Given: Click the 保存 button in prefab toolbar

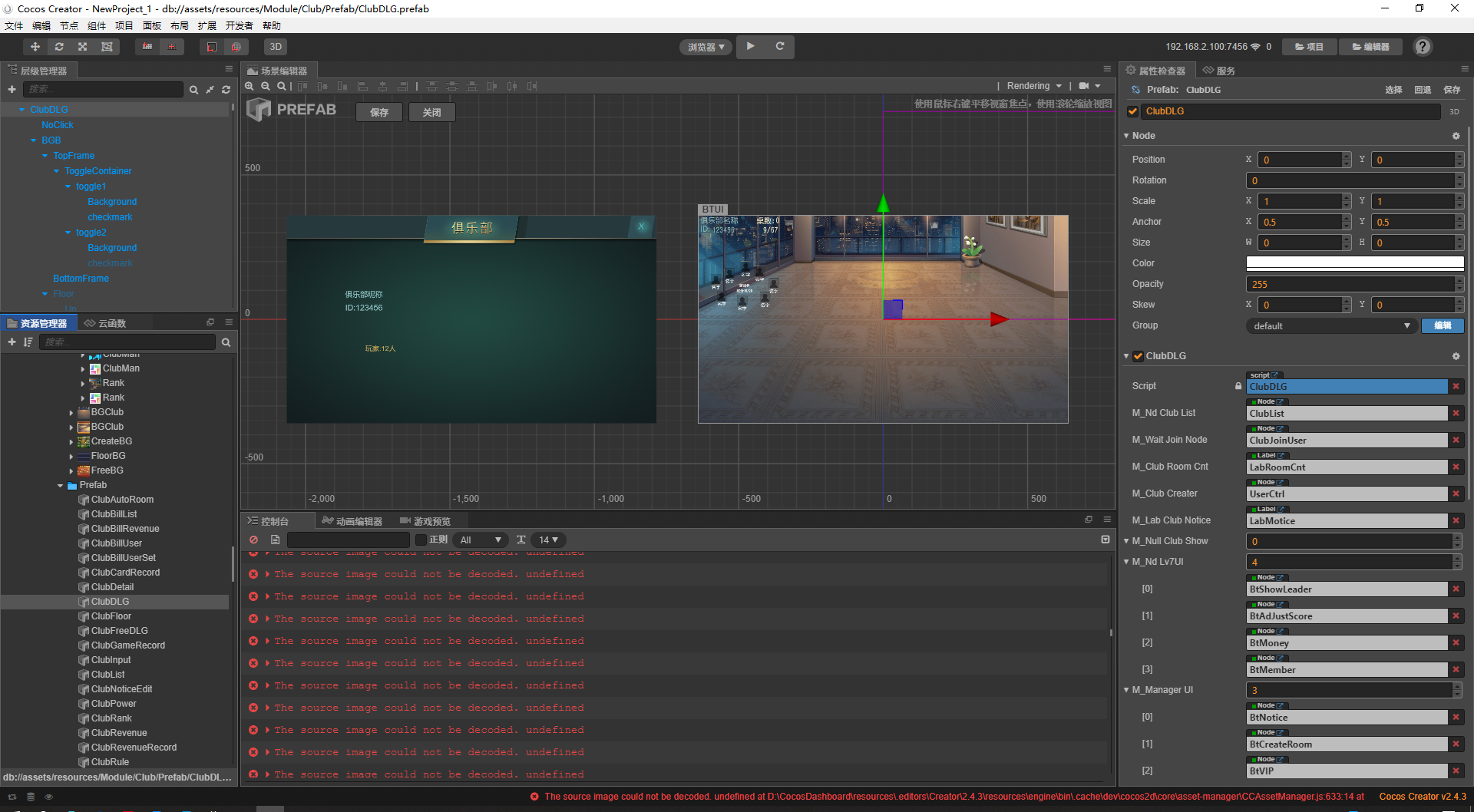Looking at the screenshot, I should click(379, 112).
